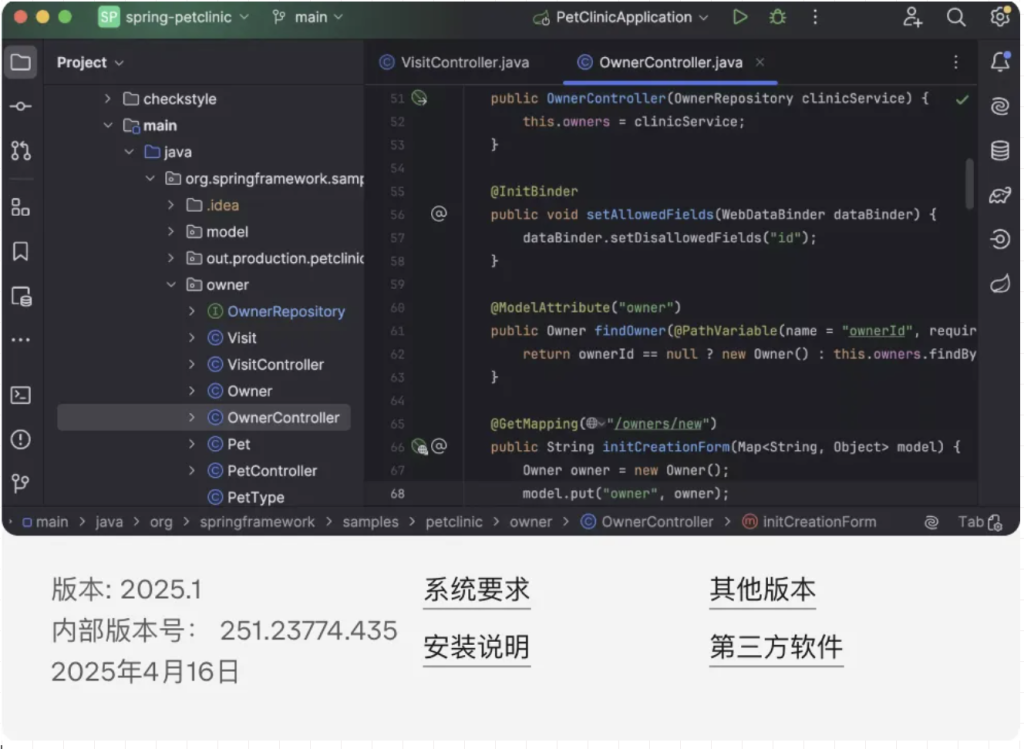Open the Bookmarks tool window icon
The image size is (1024, 749).
tap(21, 251)
